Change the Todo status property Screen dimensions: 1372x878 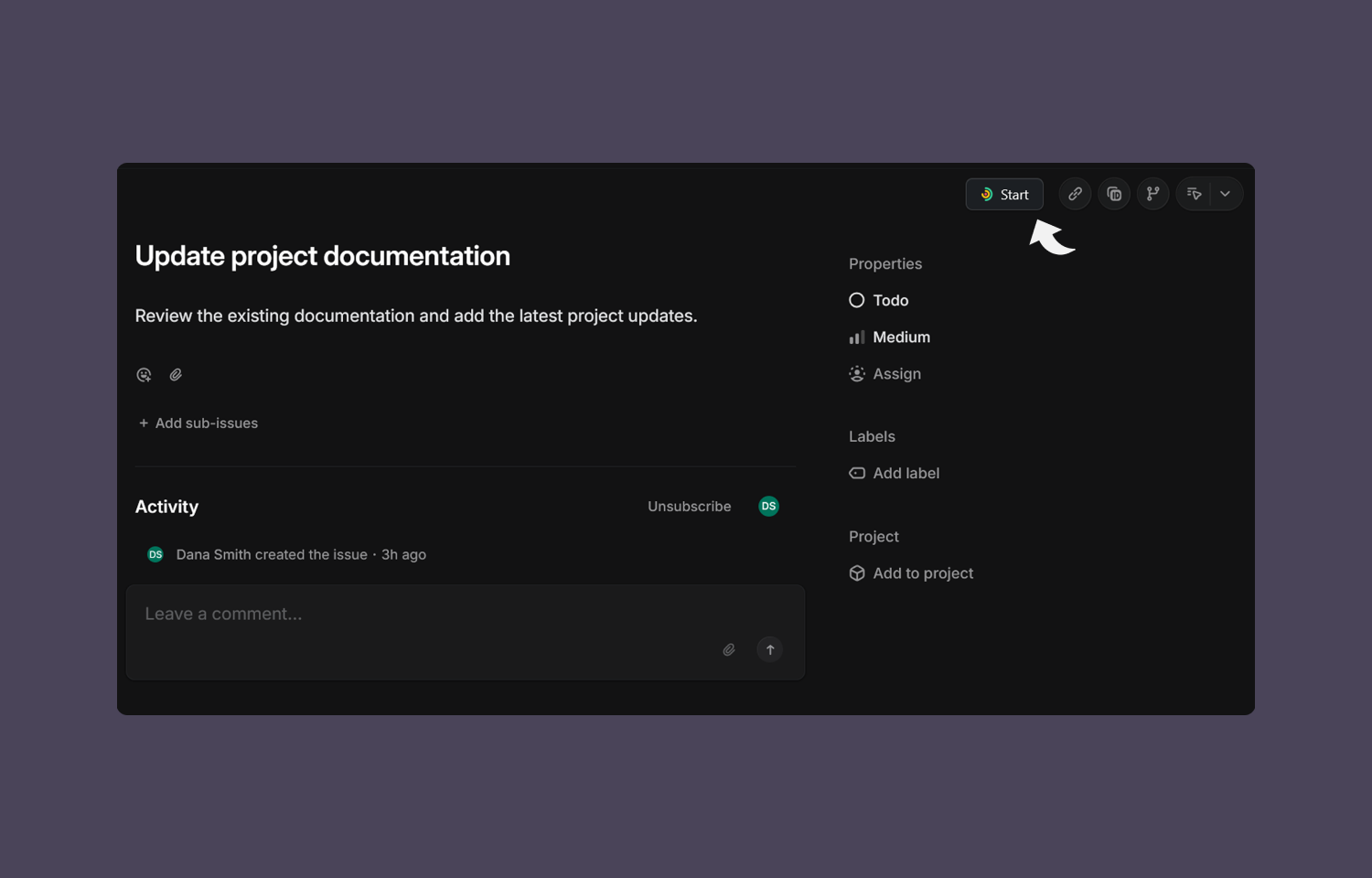click(879, 300)
